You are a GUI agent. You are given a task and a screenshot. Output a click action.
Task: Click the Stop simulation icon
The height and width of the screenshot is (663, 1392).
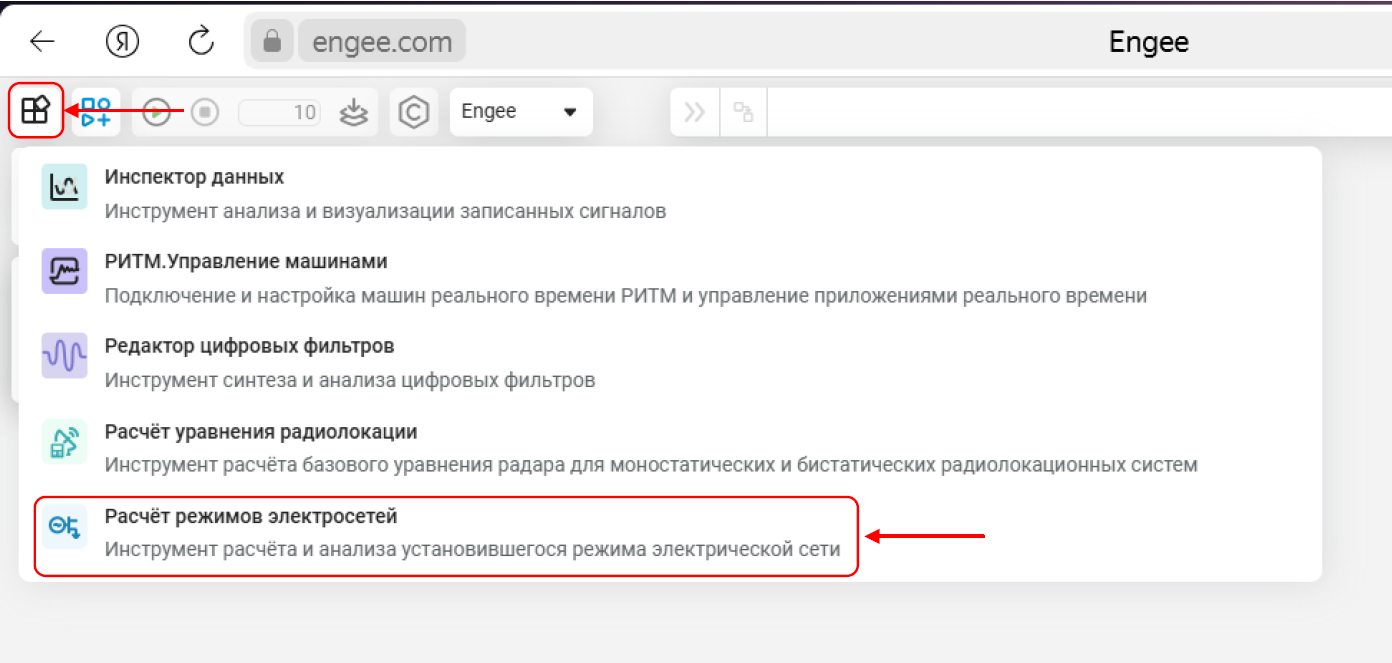204,111
